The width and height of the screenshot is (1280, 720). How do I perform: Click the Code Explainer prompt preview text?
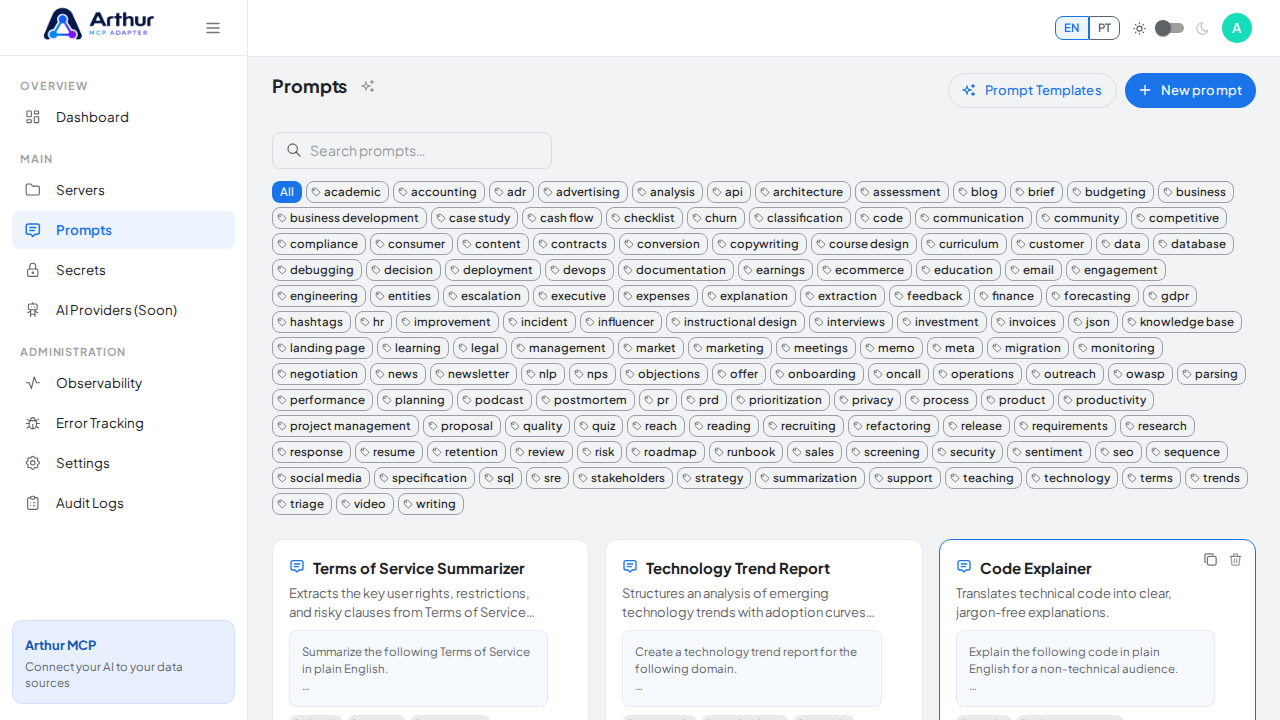coord(1085,669)
